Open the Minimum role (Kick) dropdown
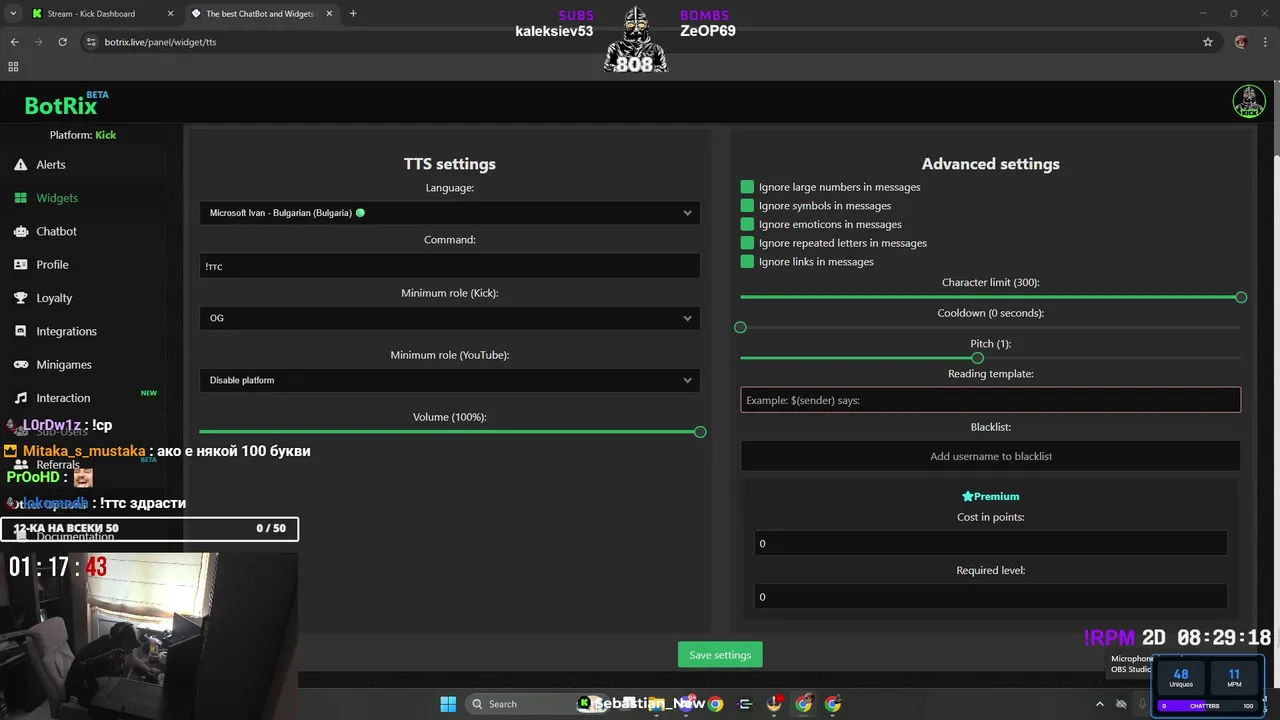The height and width of the screenshot is (720, 1280). click(449, 318)
